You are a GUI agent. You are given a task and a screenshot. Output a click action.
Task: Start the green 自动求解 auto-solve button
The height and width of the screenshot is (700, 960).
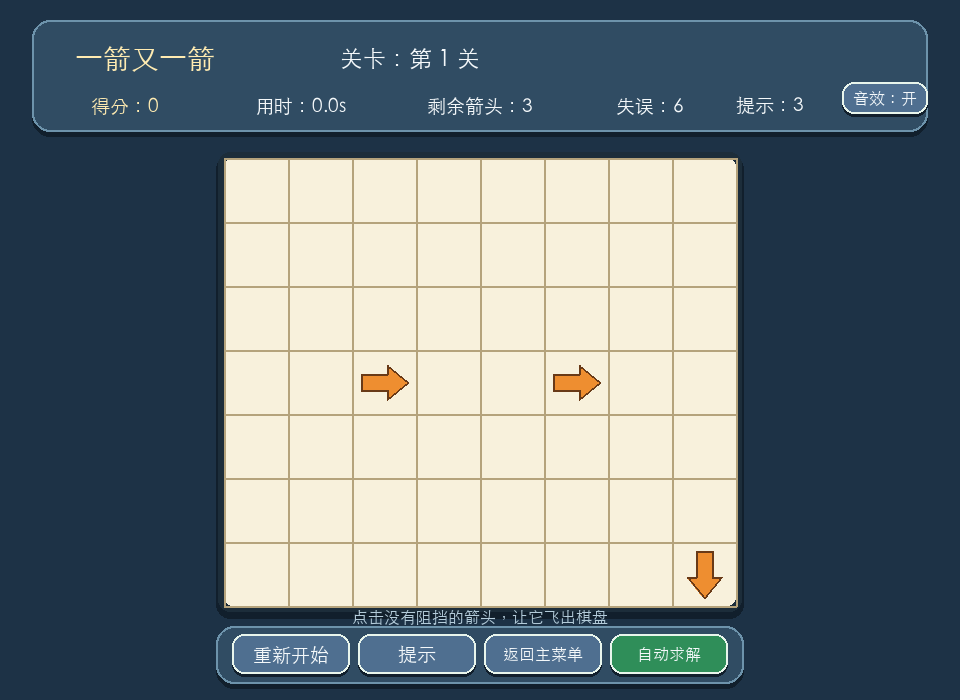[x=669, y=655]
